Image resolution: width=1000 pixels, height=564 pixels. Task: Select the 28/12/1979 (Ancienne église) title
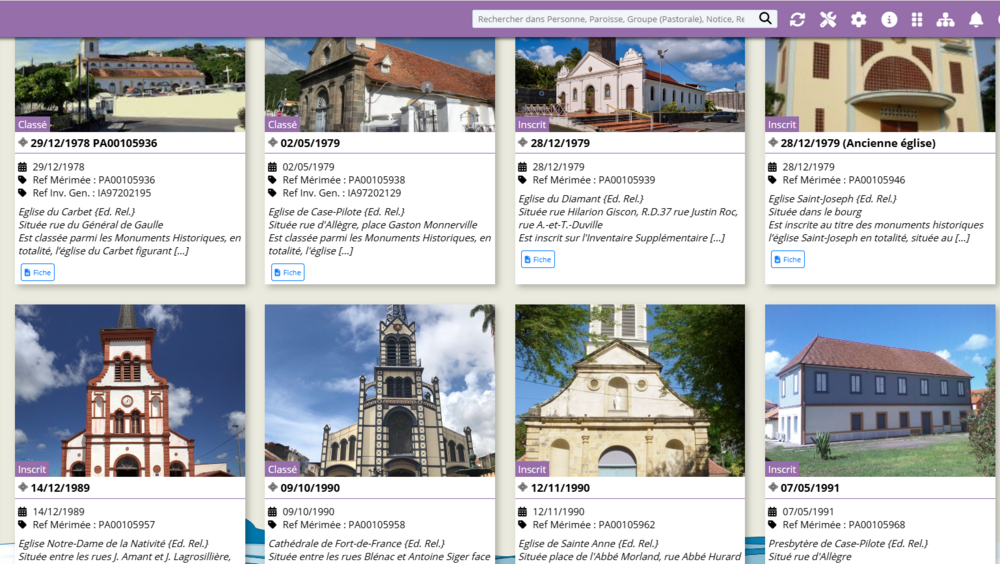point(859,143)
